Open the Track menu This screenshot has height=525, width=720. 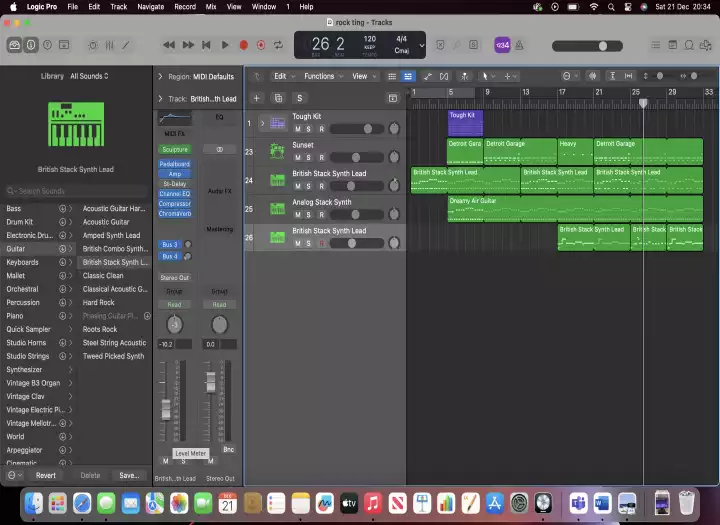(118, 7)
